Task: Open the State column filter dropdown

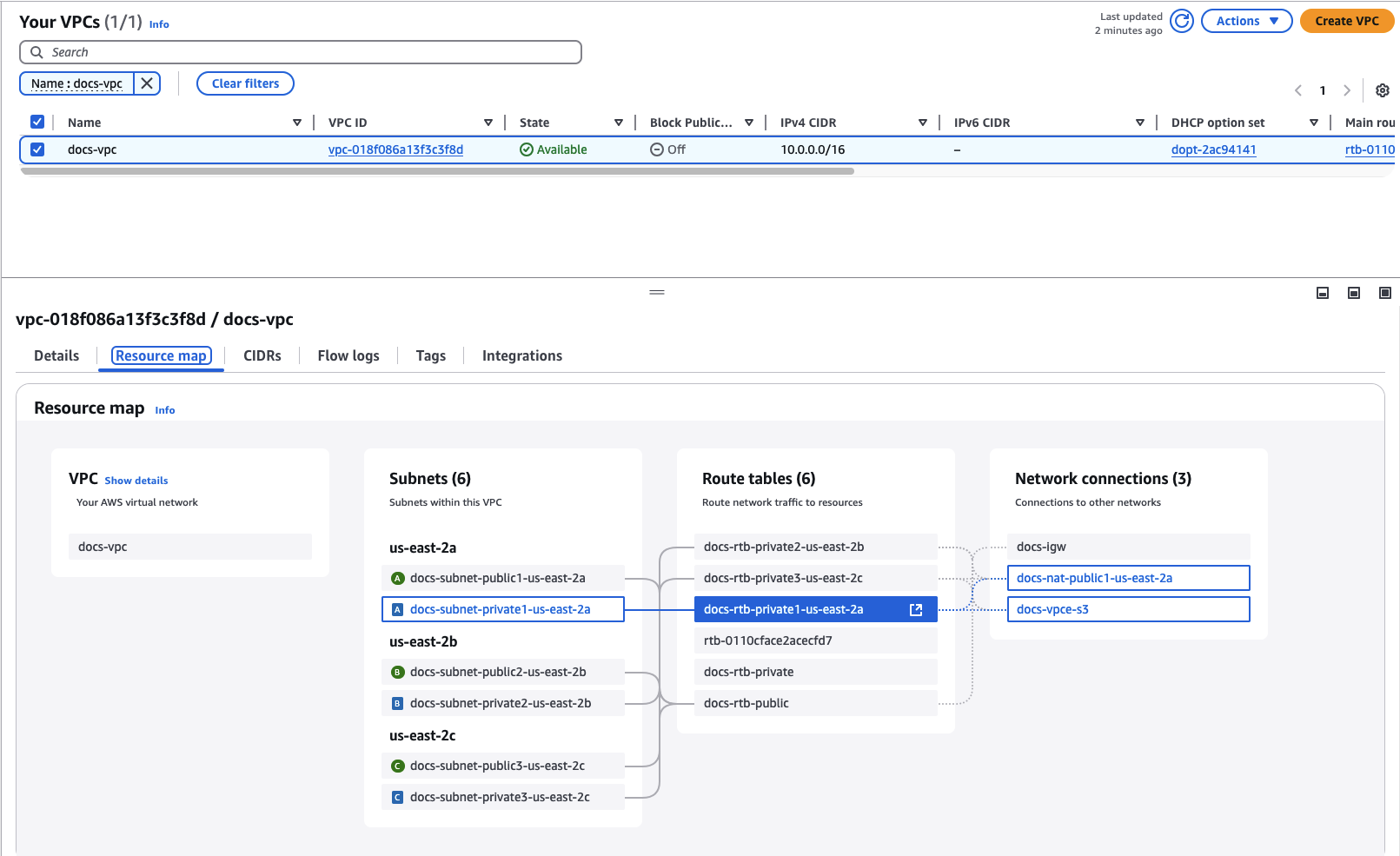Action: [619, 122]
